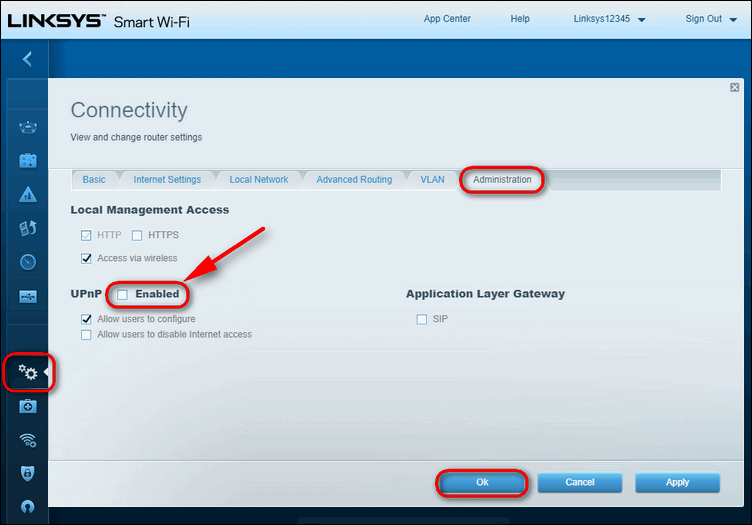This screenshot has width=752, height=525.
Task: Toggle the UPnP Enabled checkbox
Action: 123,294
